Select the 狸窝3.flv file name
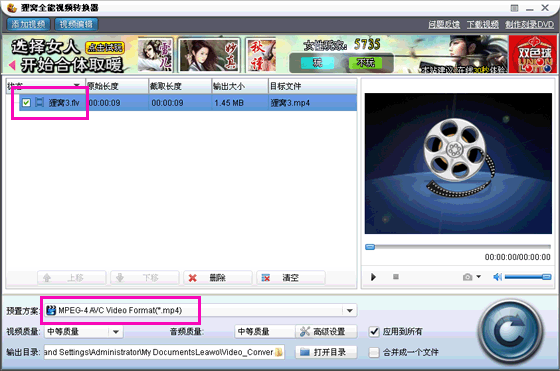Screen dimensions: 560x371 [x=64, y=103]
